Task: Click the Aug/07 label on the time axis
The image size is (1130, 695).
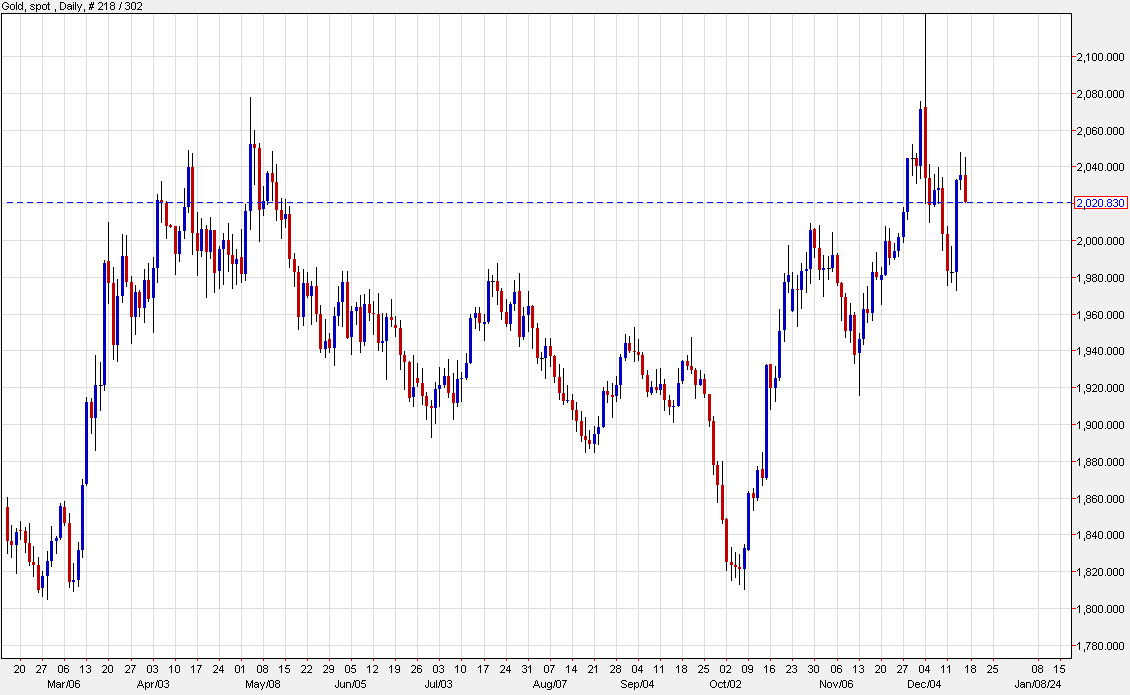Action: [548, 685]
